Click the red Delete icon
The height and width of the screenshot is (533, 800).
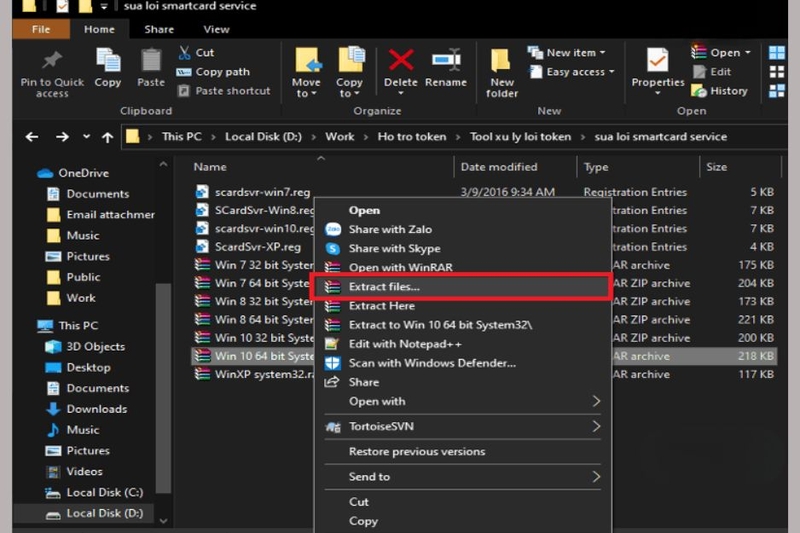[401, 60]
